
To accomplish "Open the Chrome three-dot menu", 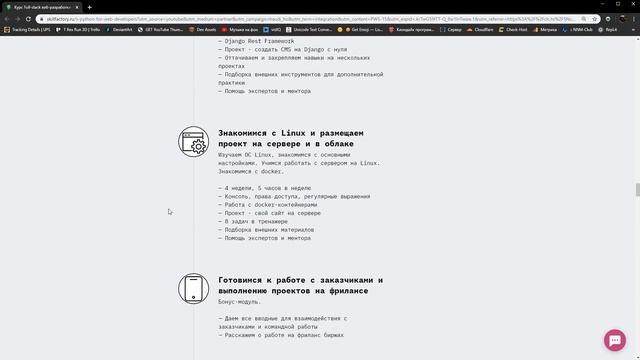I will (634, 19).
